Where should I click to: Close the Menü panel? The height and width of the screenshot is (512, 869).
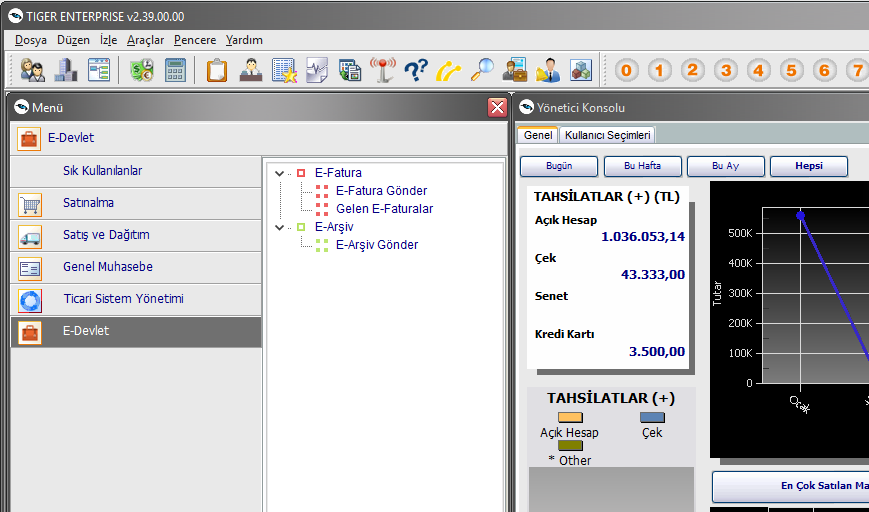pos(497,107)
